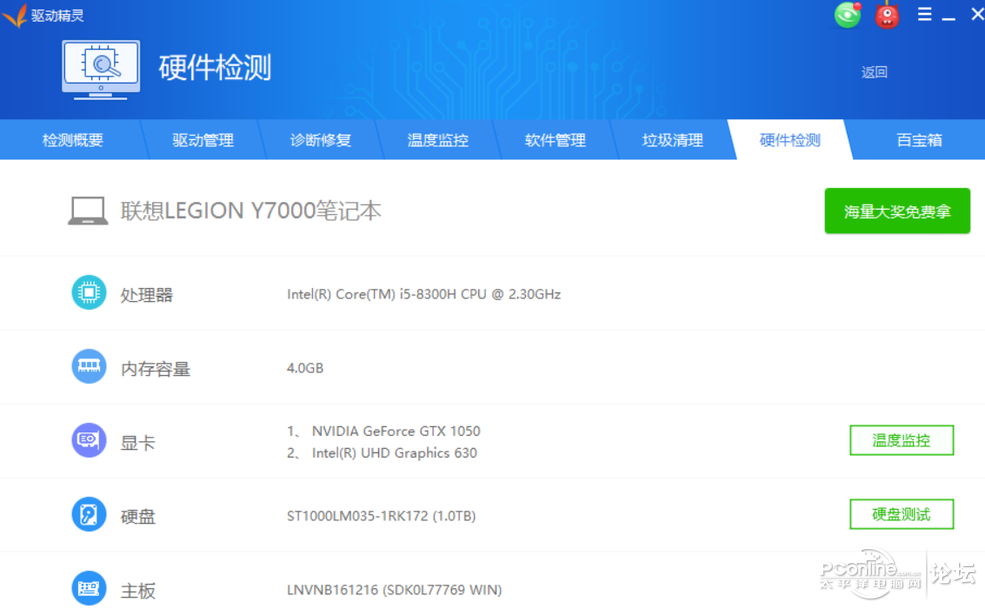Click the 联想LEGION Y7000笔记本 title text
This screenshot has height=609, width=985.
pos(251,211)
